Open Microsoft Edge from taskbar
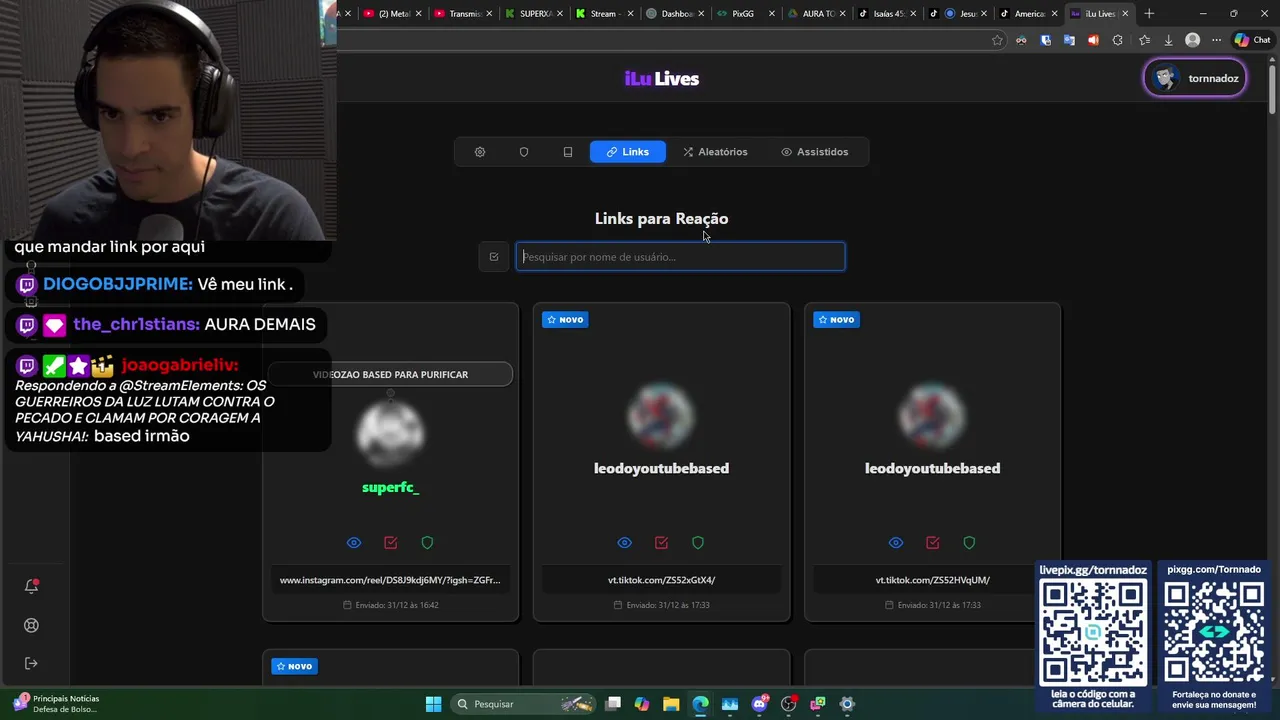This screenshot has width=1280, height=720. 701,704
